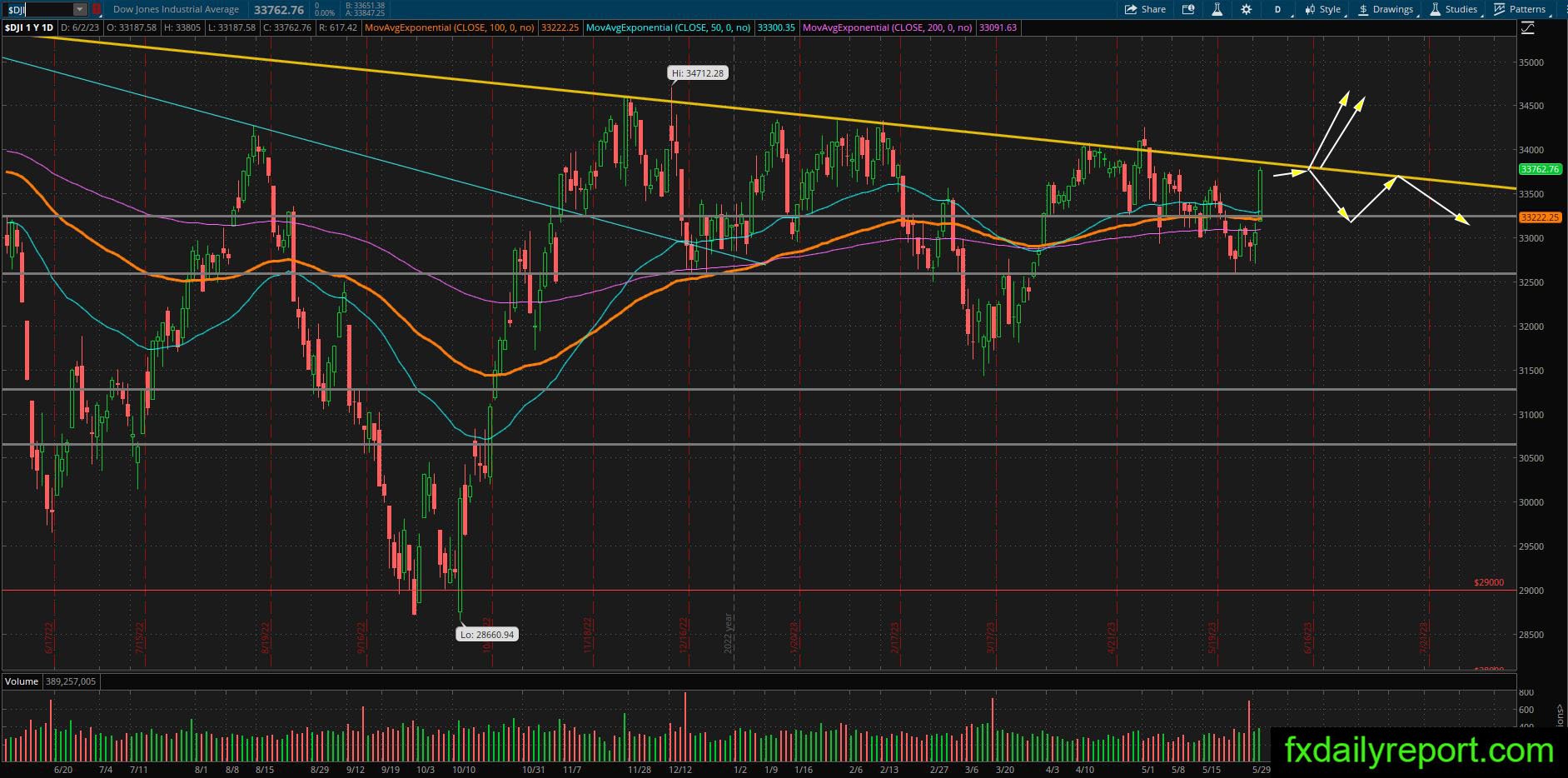1568x778 pixels.
Task: Click the price axis scale icon at top right
Action: pyautogui.click(x=1527, y=27)
